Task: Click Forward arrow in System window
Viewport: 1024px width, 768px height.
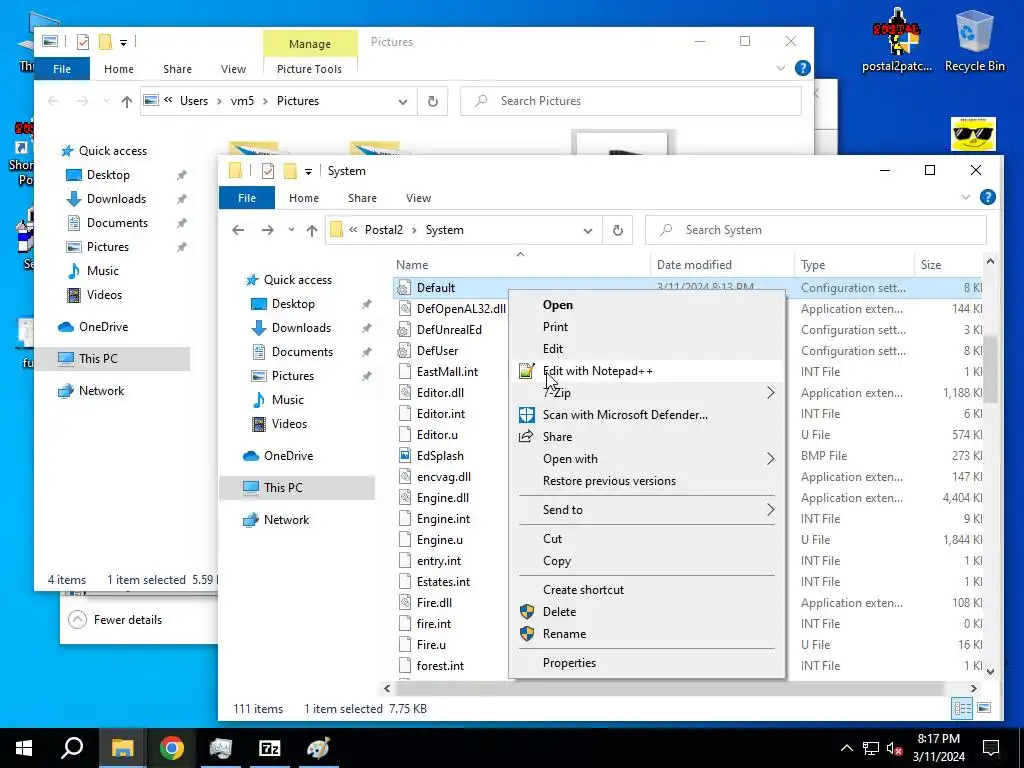Action: click(x=268, y=230)
